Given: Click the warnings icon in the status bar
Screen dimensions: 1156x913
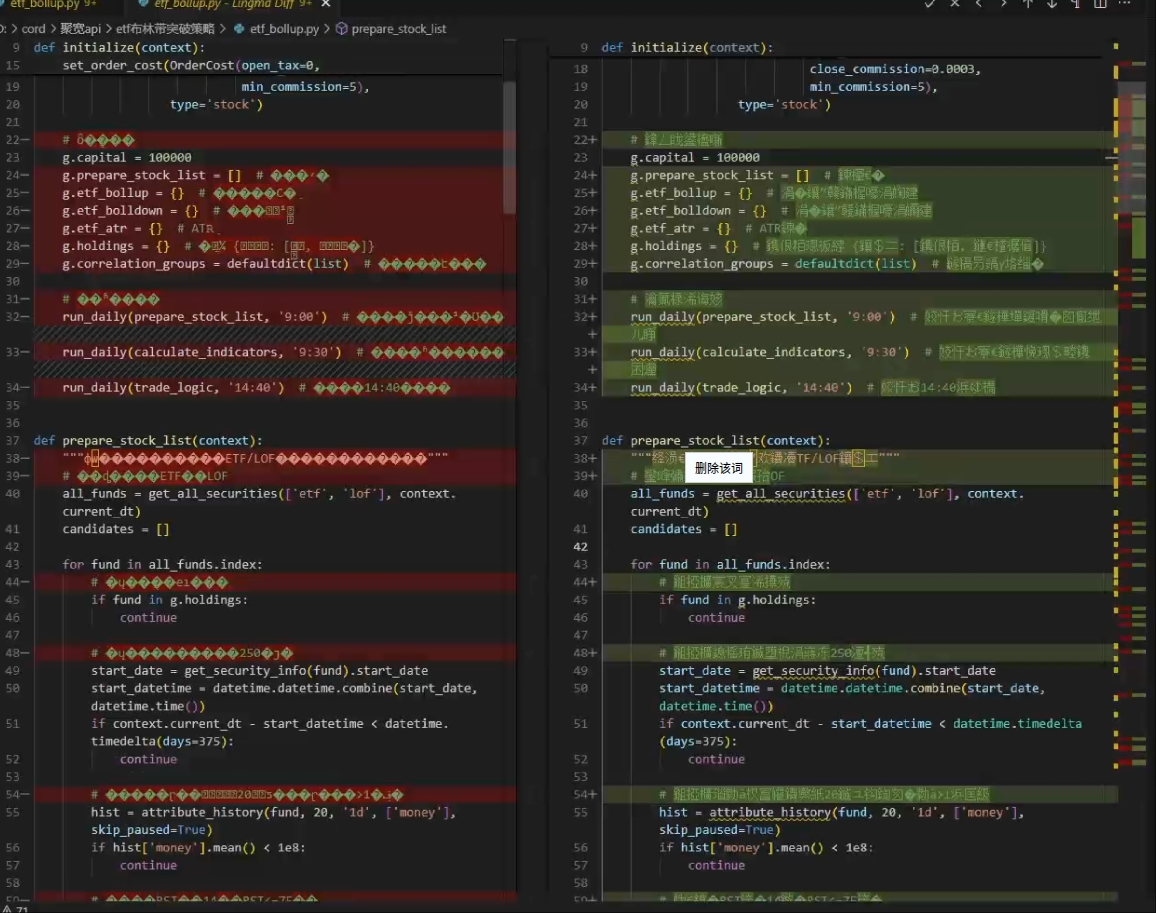Looking at the screenshot, I should pos(7,909).
